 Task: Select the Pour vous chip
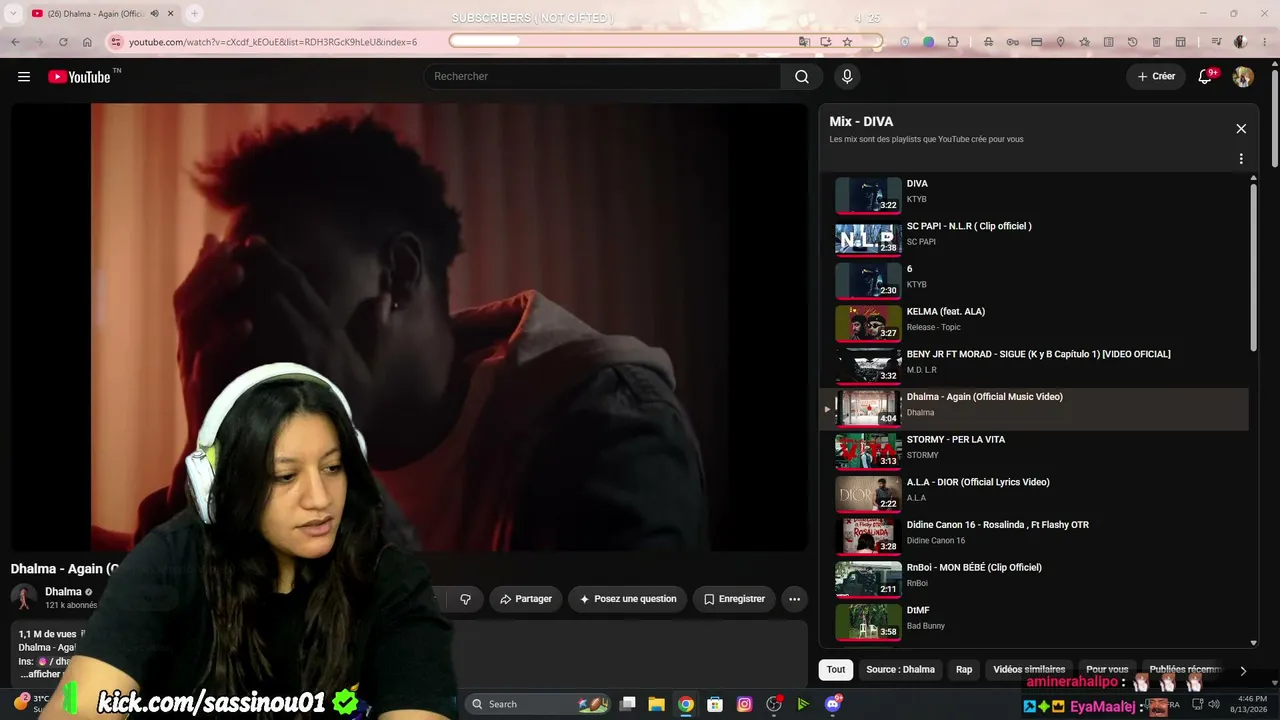[1107, 670]
